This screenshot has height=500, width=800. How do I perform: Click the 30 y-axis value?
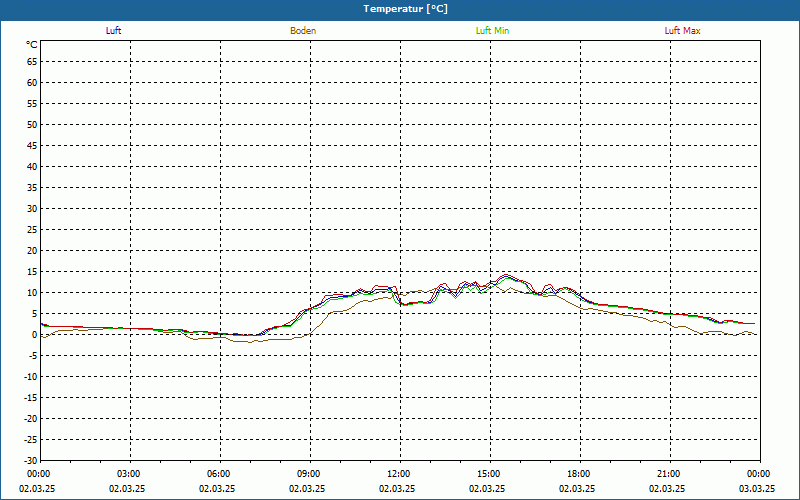32,209
